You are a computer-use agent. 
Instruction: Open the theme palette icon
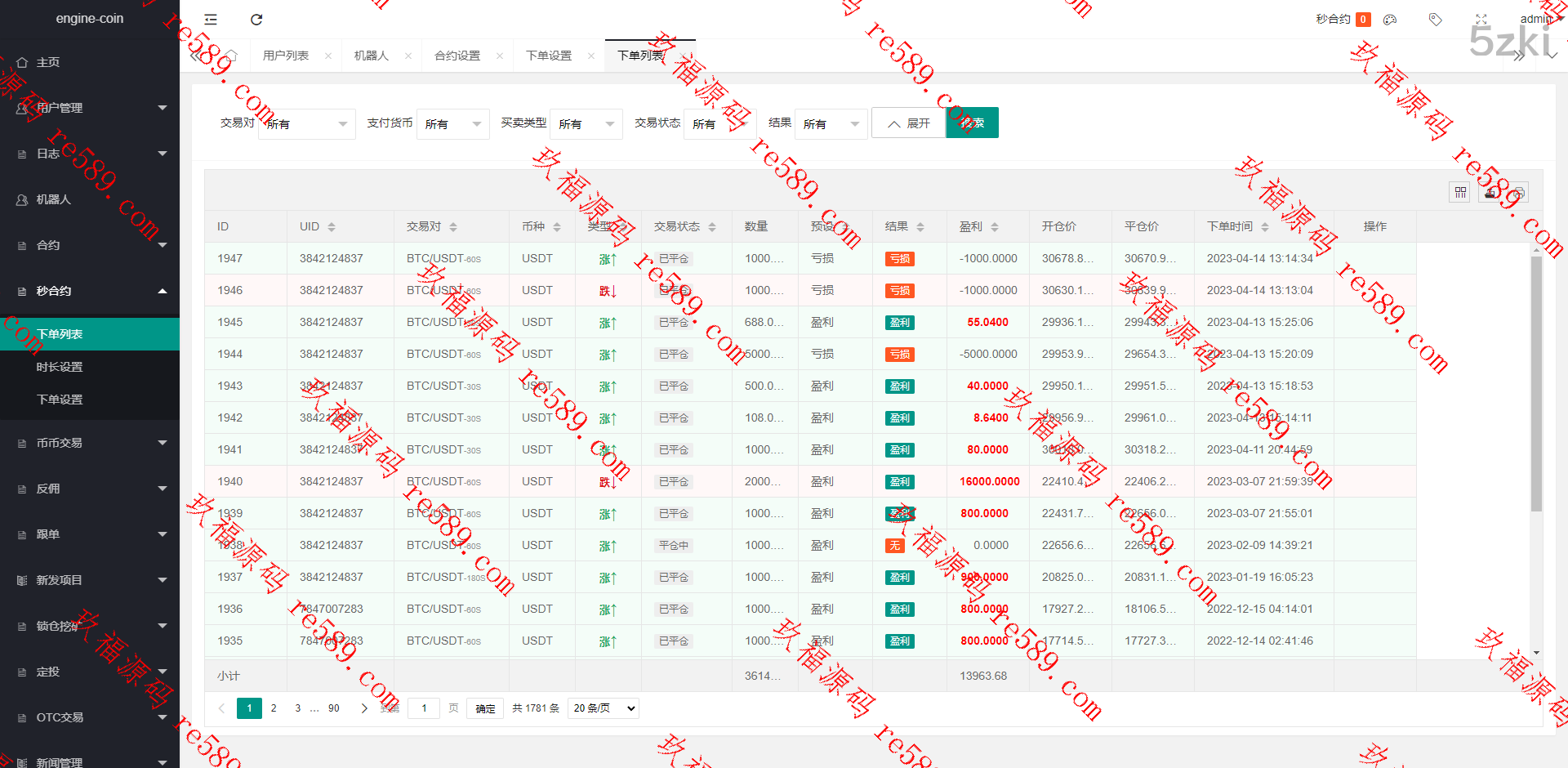pyautogui.click(x=1390, y=20)
